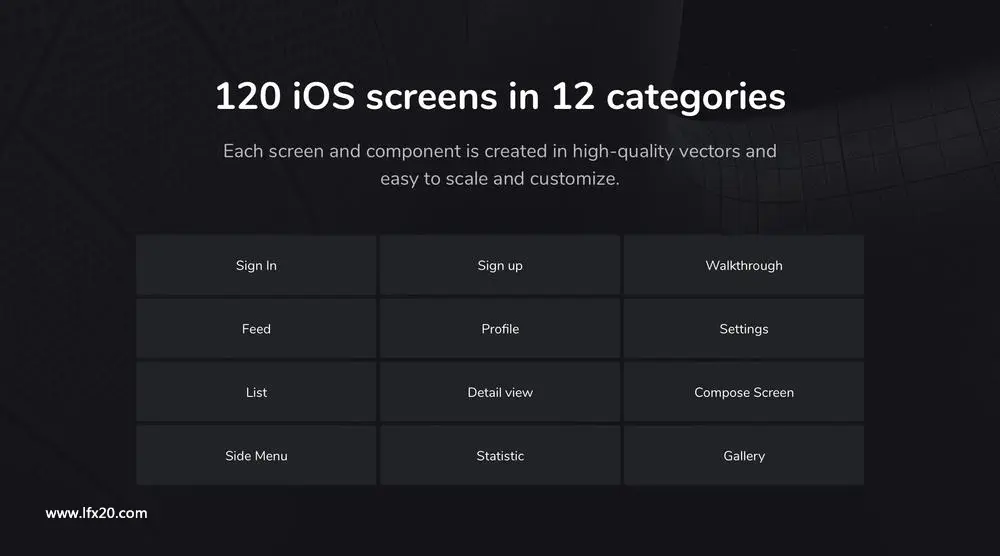Open the Profile category tile
This screenshot has width=1000, height=556.
click(x=500, y=329)
